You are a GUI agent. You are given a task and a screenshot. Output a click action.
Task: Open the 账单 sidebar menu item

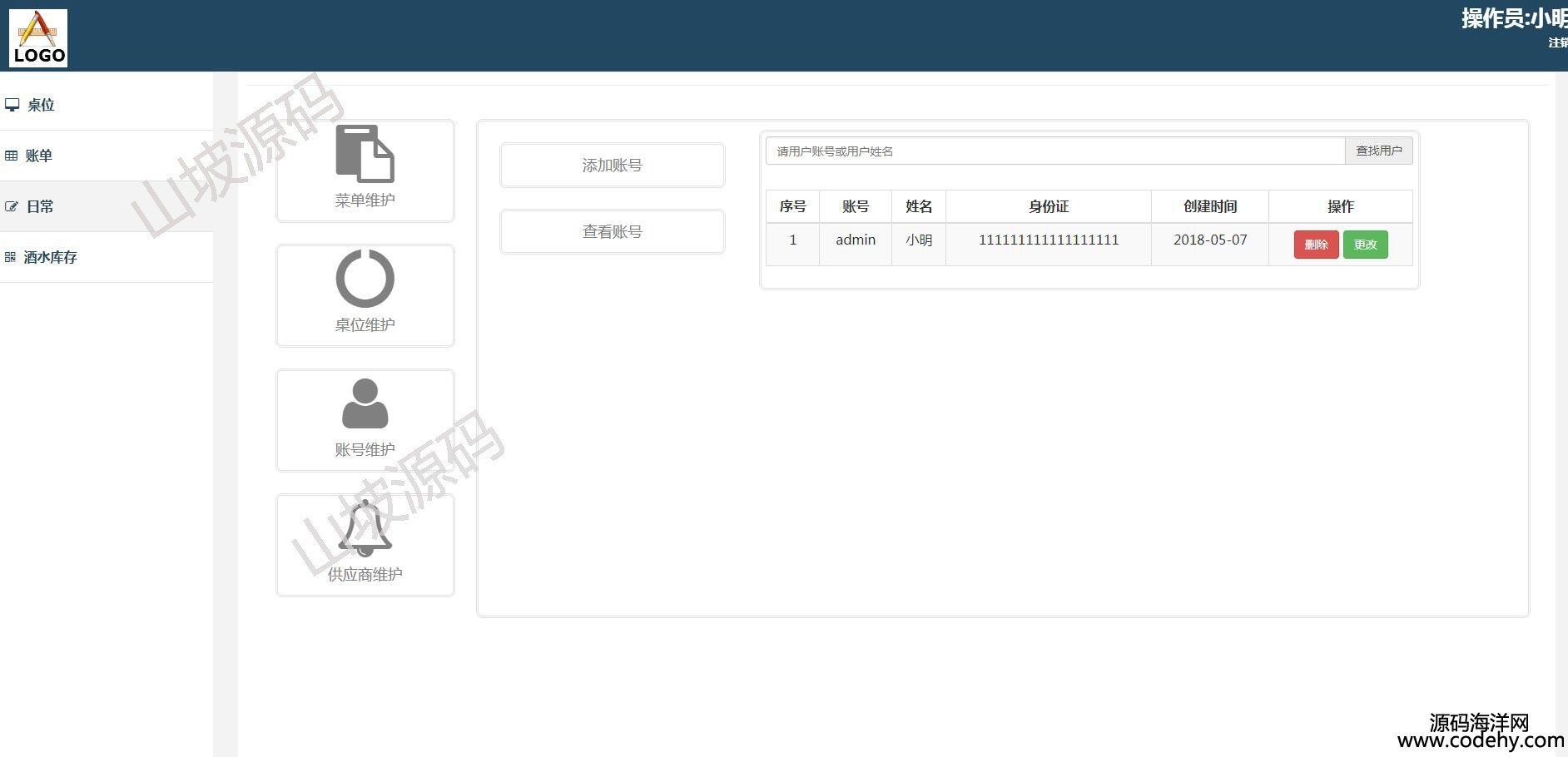coord(39,156)
